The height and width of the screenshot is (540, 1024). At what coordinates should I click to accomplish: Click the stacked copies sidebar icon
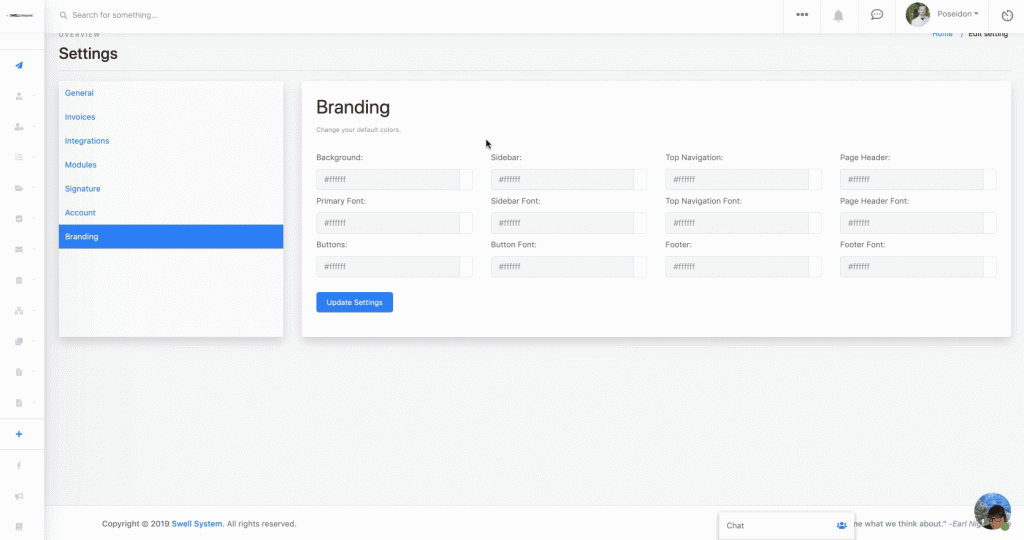(19, 341)
